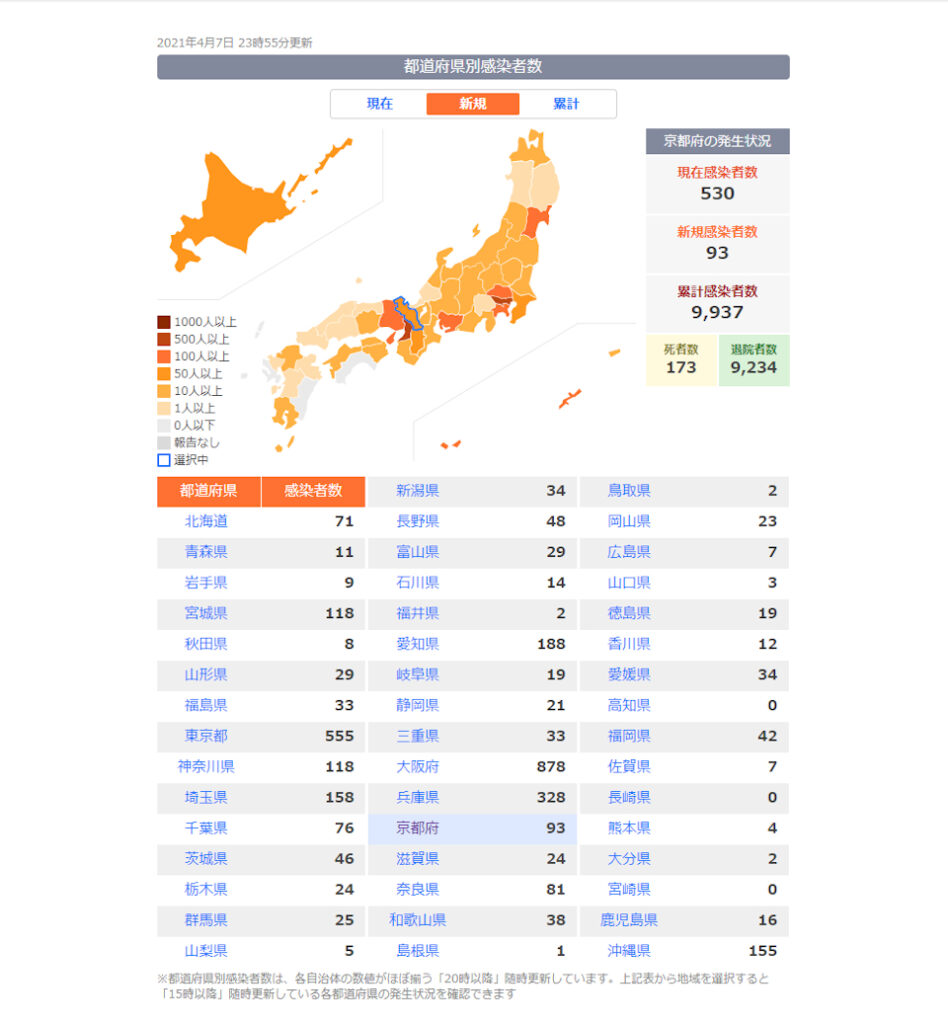Click the 都道府県 table column header

(x=209, y=491)
